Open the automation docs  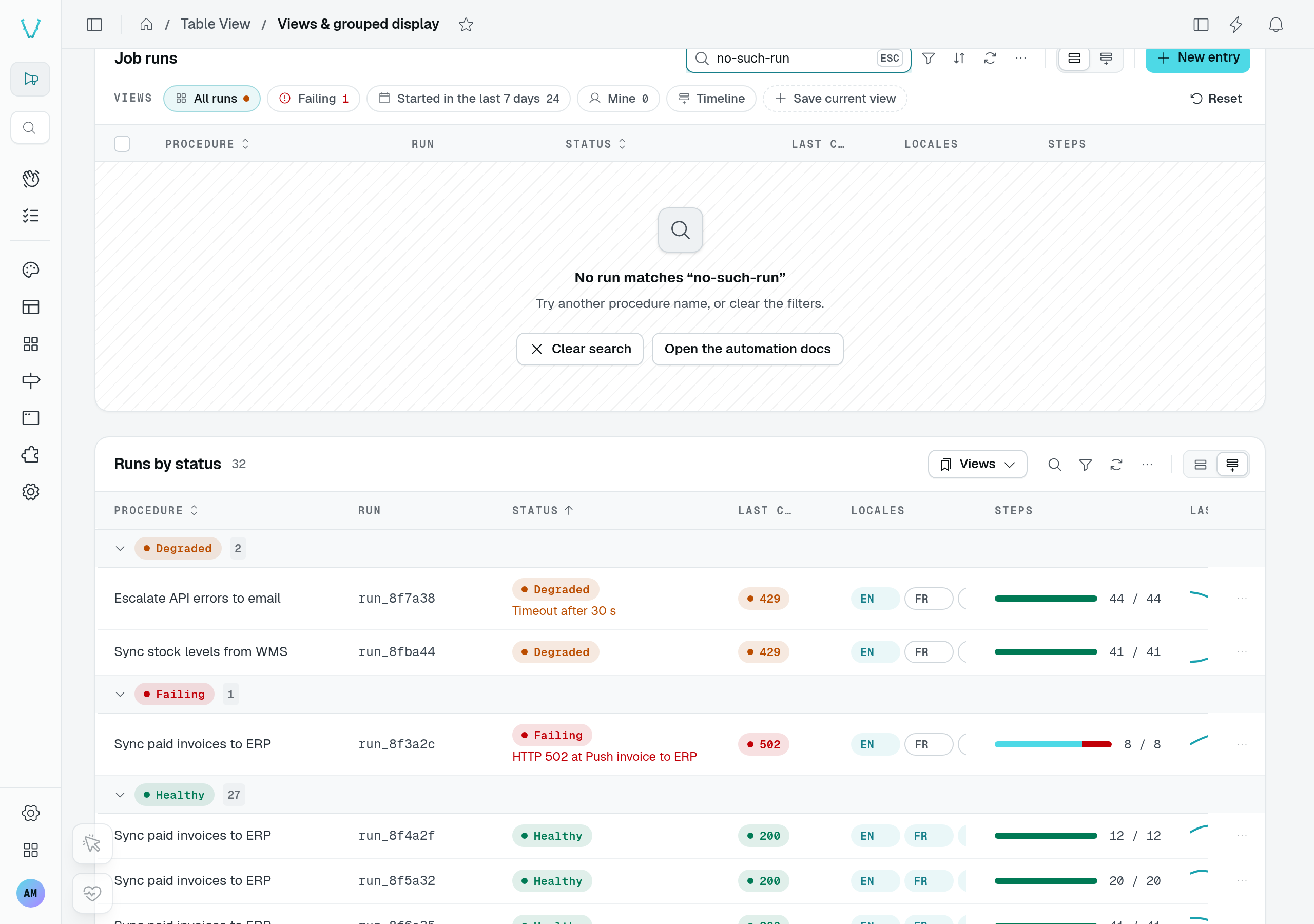click(x=747, y=349)
